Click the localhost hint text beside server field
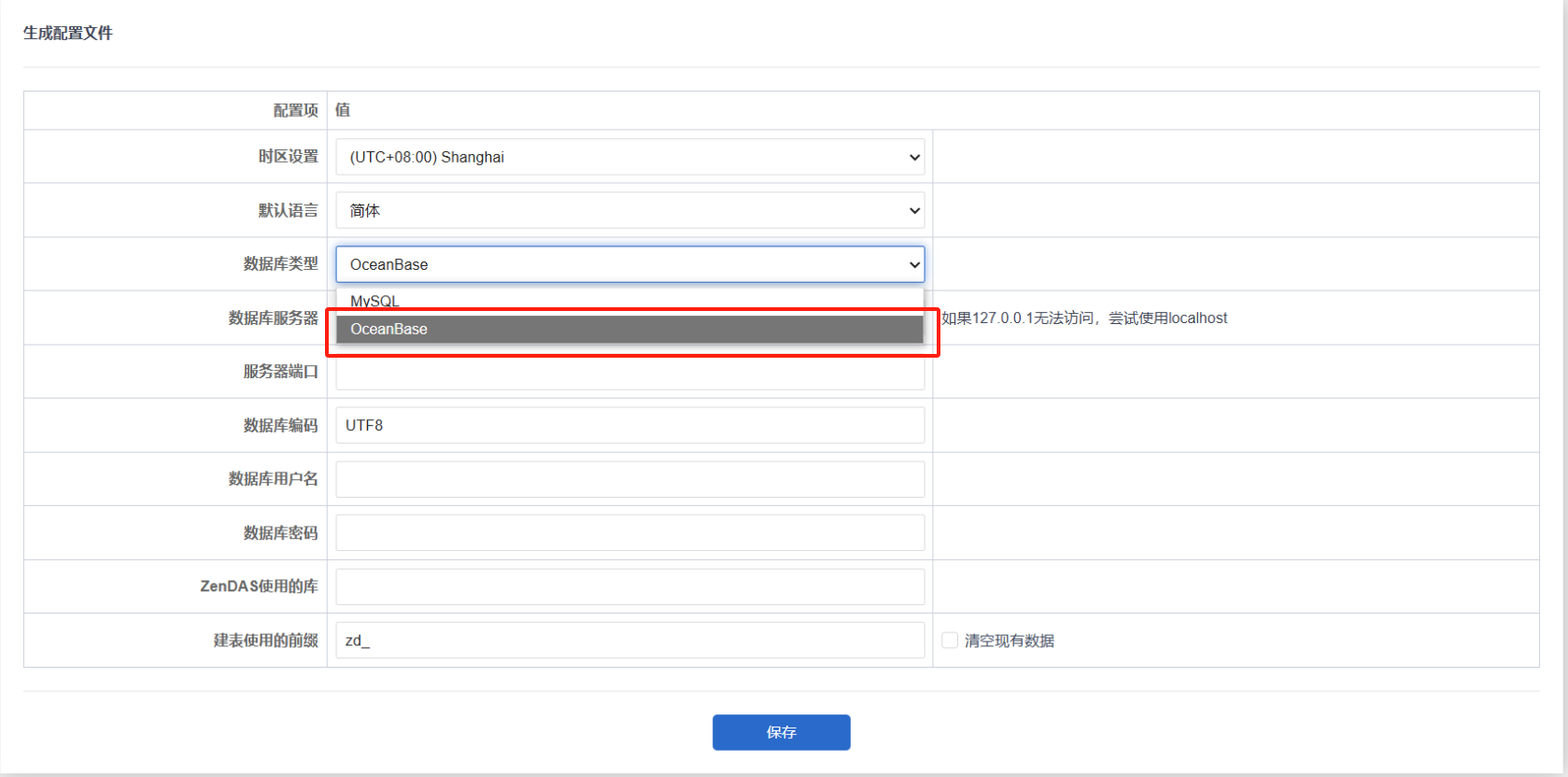The image size is (1568, 777). (1083, 318)
